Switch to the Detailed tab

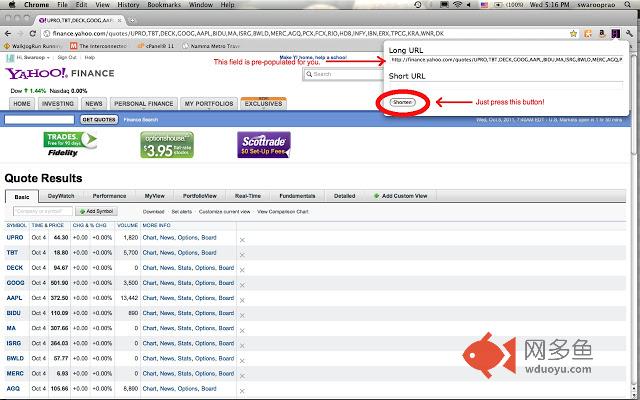tap(344, 196)
